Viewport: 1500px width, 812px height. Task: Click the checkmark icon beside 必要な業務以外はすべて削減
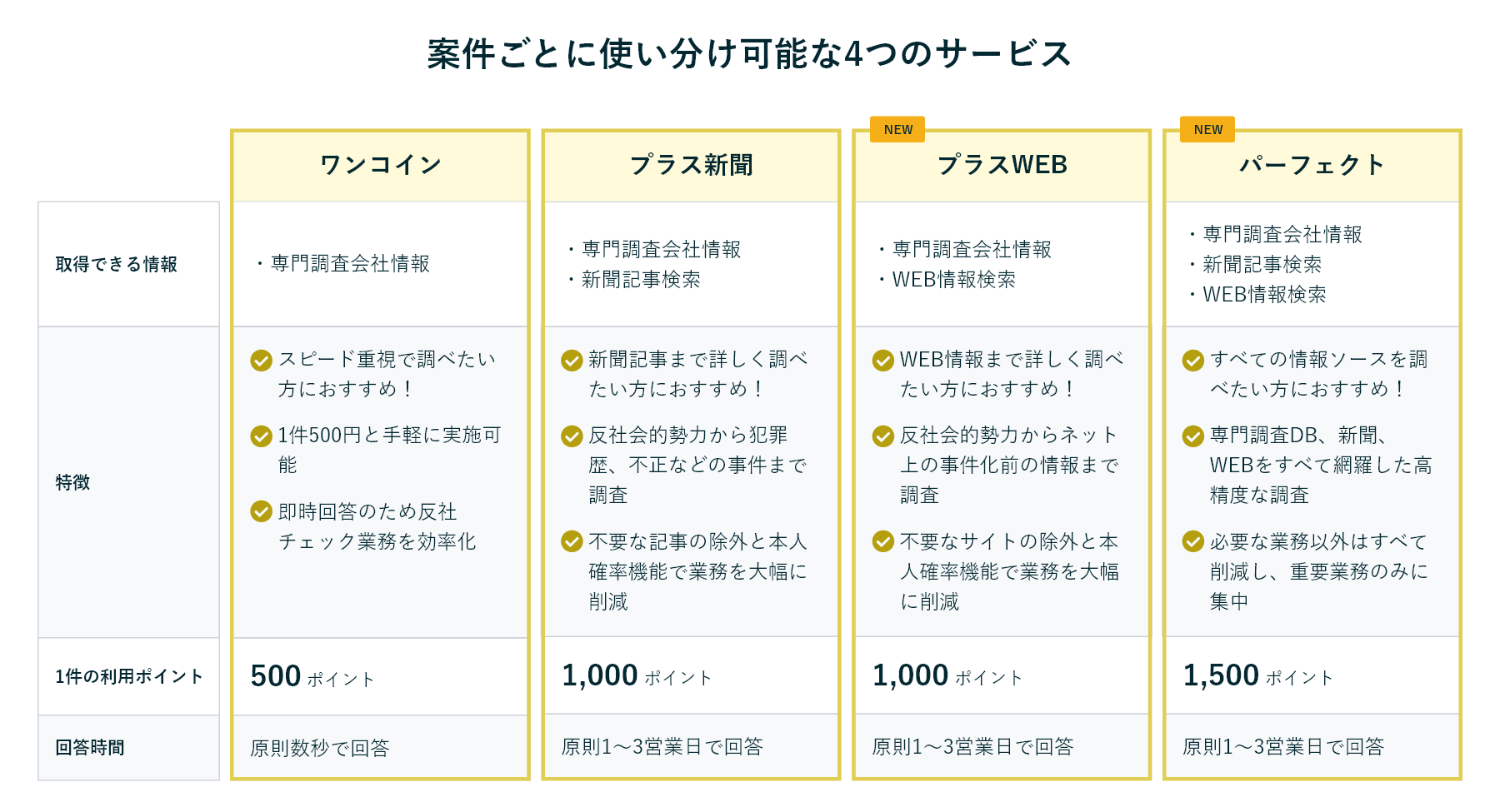point(1193,541)
